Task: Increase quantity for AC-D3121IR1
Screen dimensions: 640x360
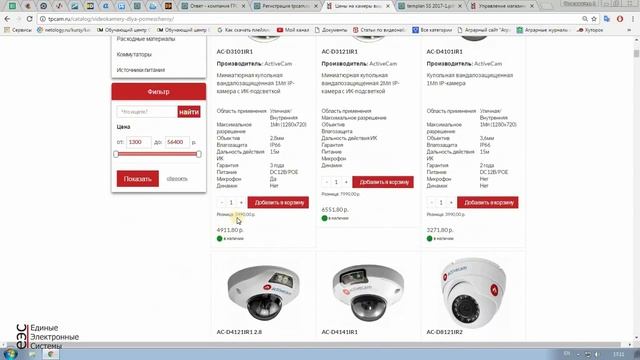Action: [x=346, y=182]
